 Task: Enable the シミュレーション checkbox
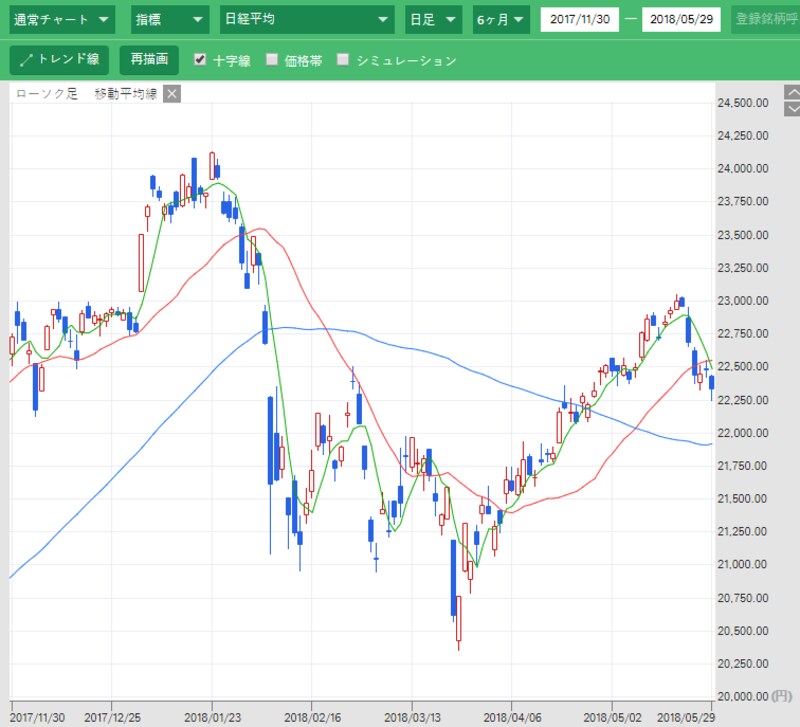coord(343,60)
